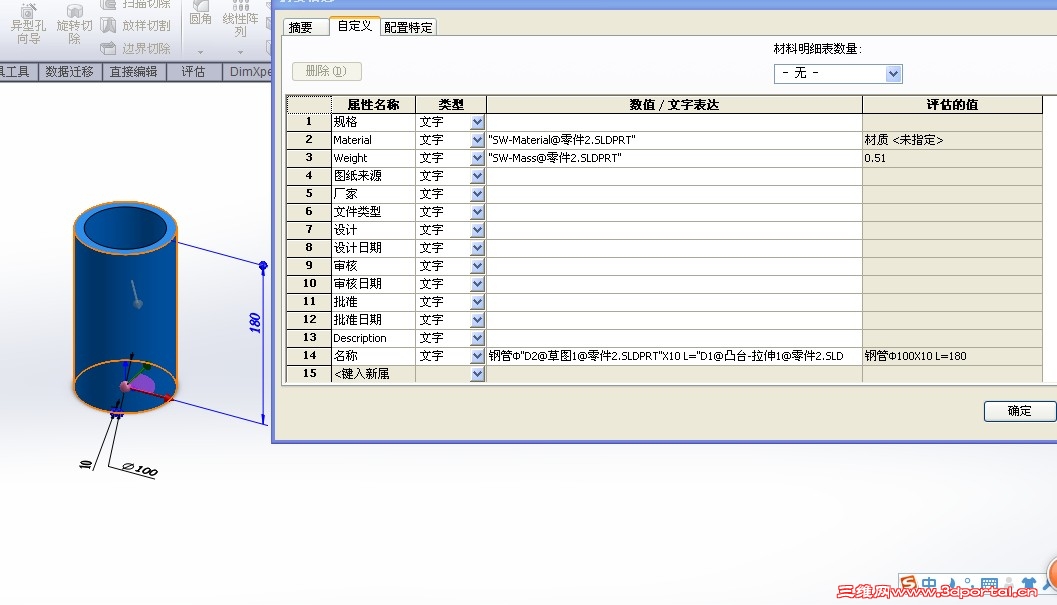Screen dimensions: 1057x605
Task: Open the skin (shirt) icon in IME bar
Action: pyautogui.click(x=1029, y=583)
